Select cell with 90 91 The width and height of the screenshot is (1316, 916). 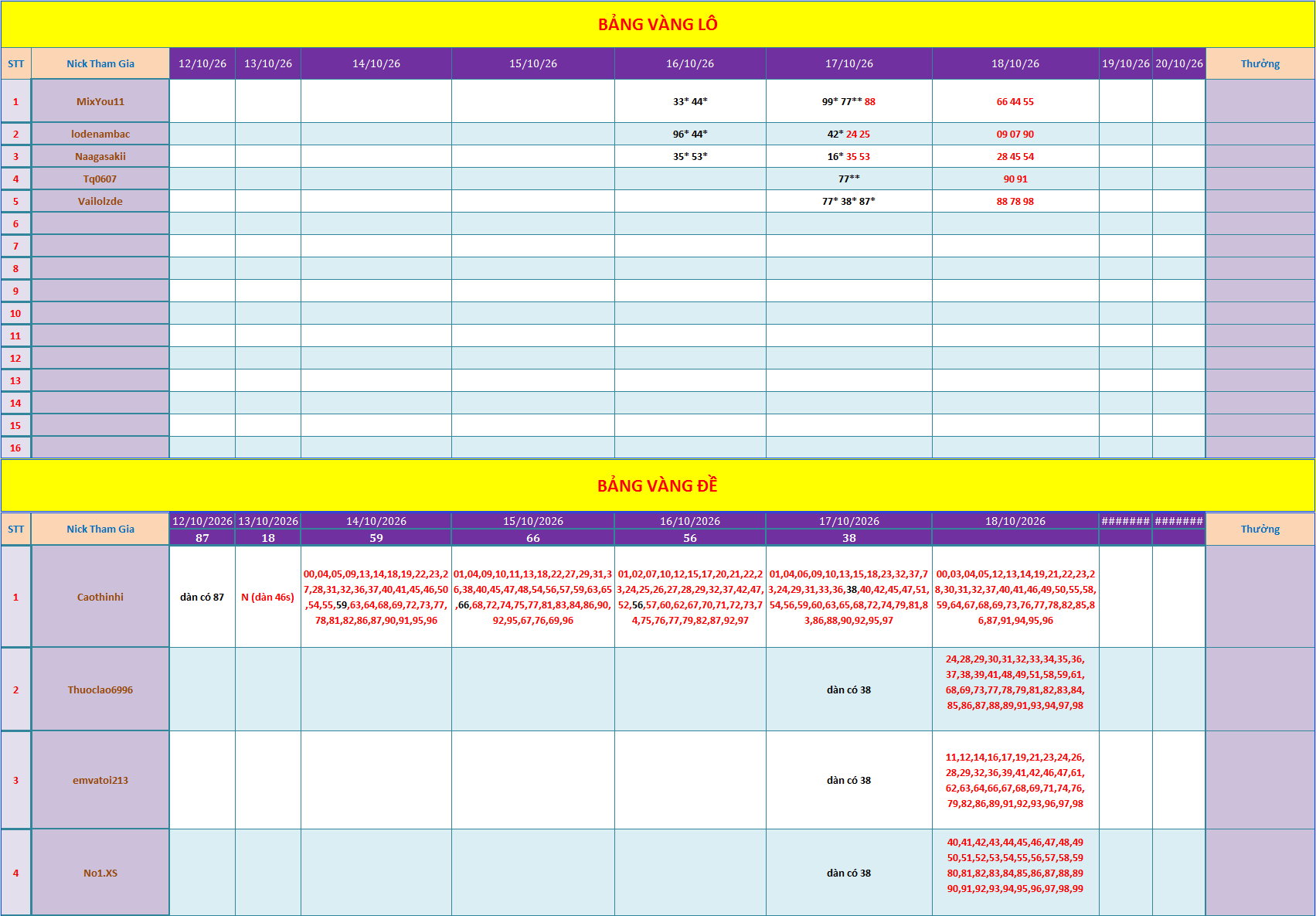(1015, 179)
